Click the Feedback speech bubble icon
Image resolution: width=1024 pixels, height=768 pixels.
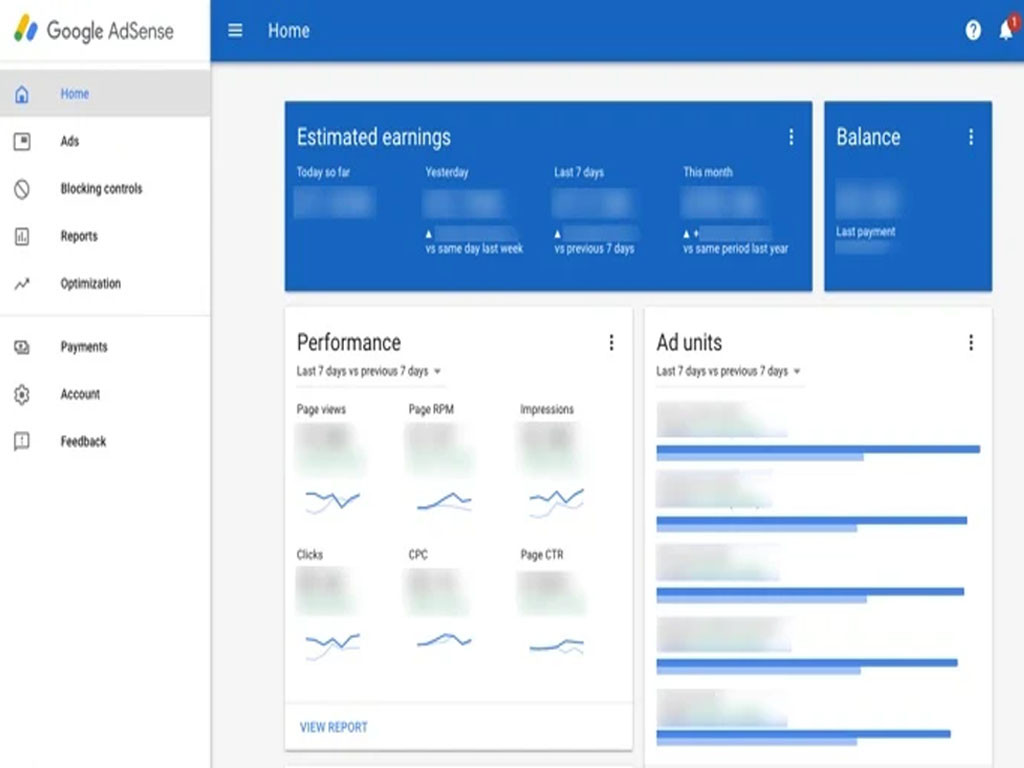tap(22, 441)
